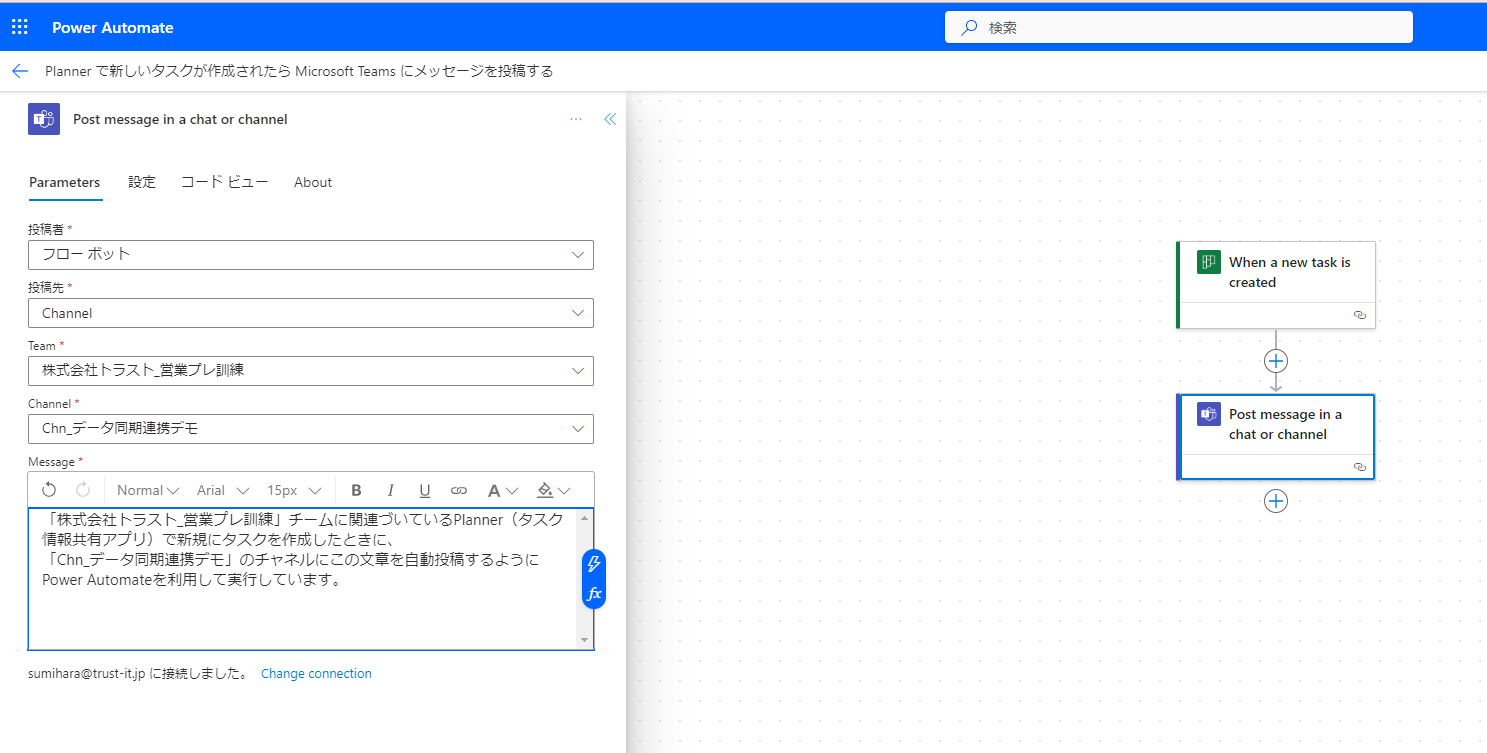
Task: Open the app launcher waffle icon
Action: coord(20,27)
